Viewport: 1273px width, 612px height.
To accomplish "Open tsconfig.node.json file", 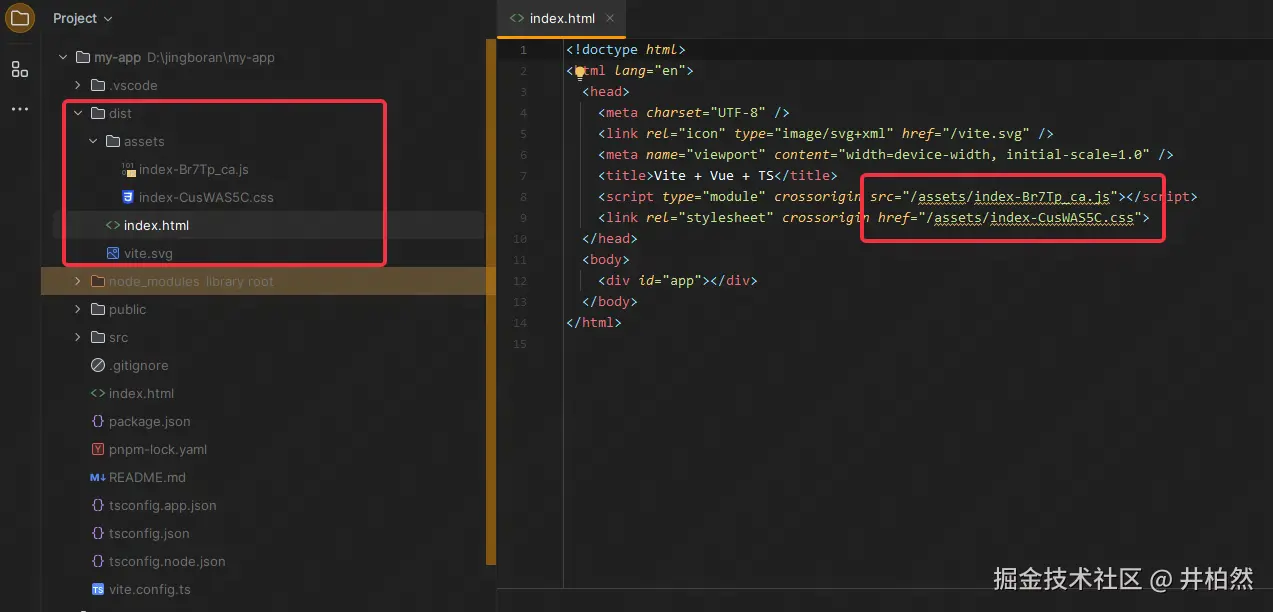I will (x=167, y=561).
